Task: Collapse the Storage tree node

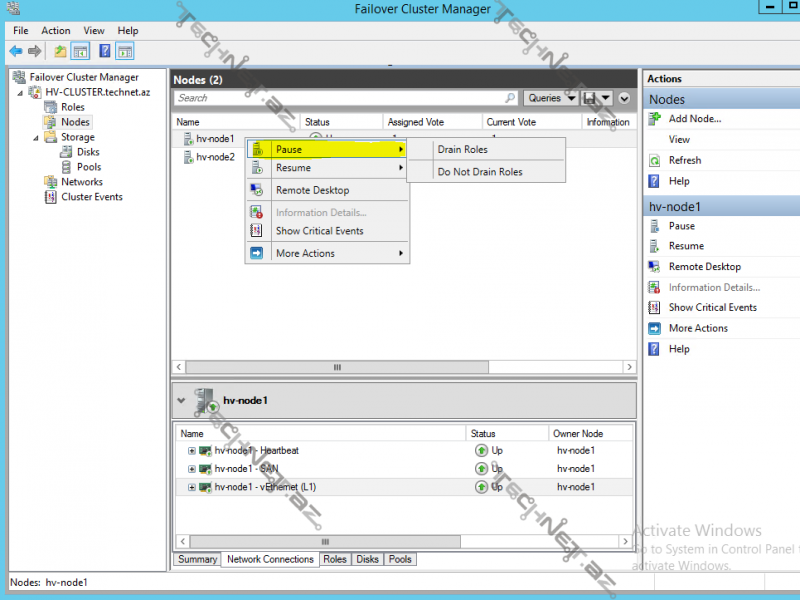Action: (37, 138)
